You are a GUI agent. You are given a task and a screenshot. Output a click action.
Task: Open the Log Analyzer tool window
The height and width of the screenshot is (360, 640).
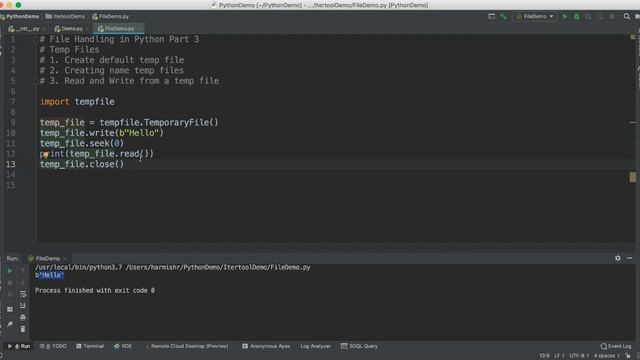pos(316,346)
